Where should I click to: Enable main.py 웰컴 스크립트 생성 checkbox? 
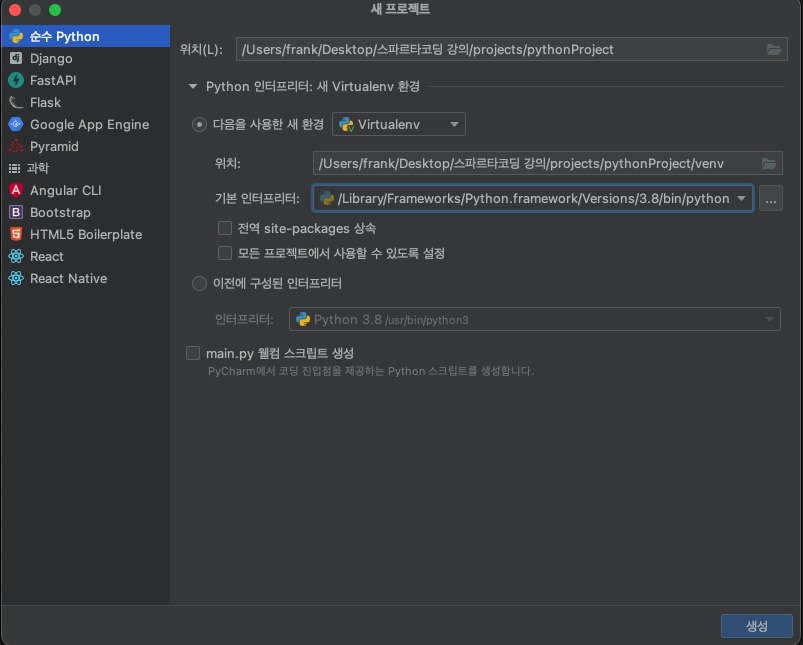[193, 353]
